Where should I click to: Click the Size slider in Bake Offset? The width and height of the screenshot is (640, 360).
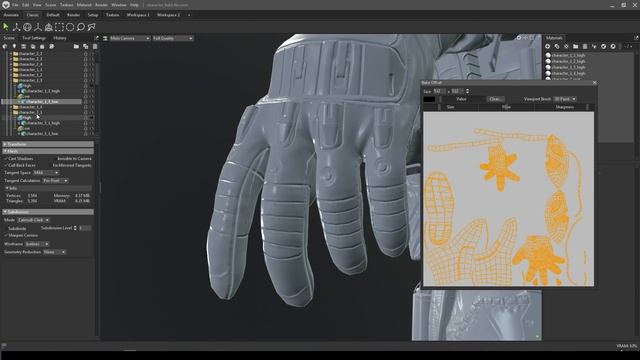click(x=451, y=107)
